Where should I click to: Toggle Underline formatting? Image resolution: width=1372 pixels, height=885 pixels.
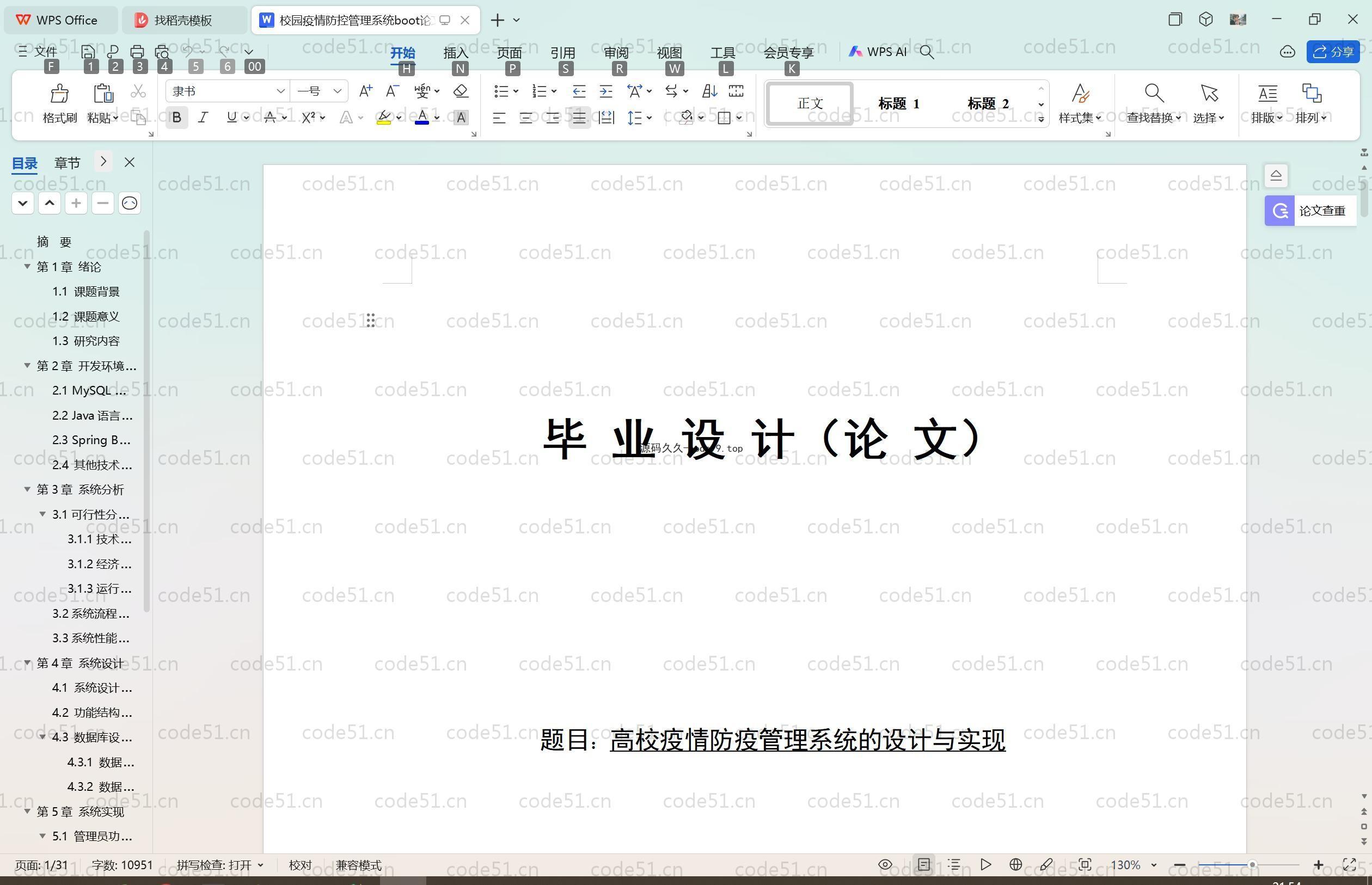[231, 118]
